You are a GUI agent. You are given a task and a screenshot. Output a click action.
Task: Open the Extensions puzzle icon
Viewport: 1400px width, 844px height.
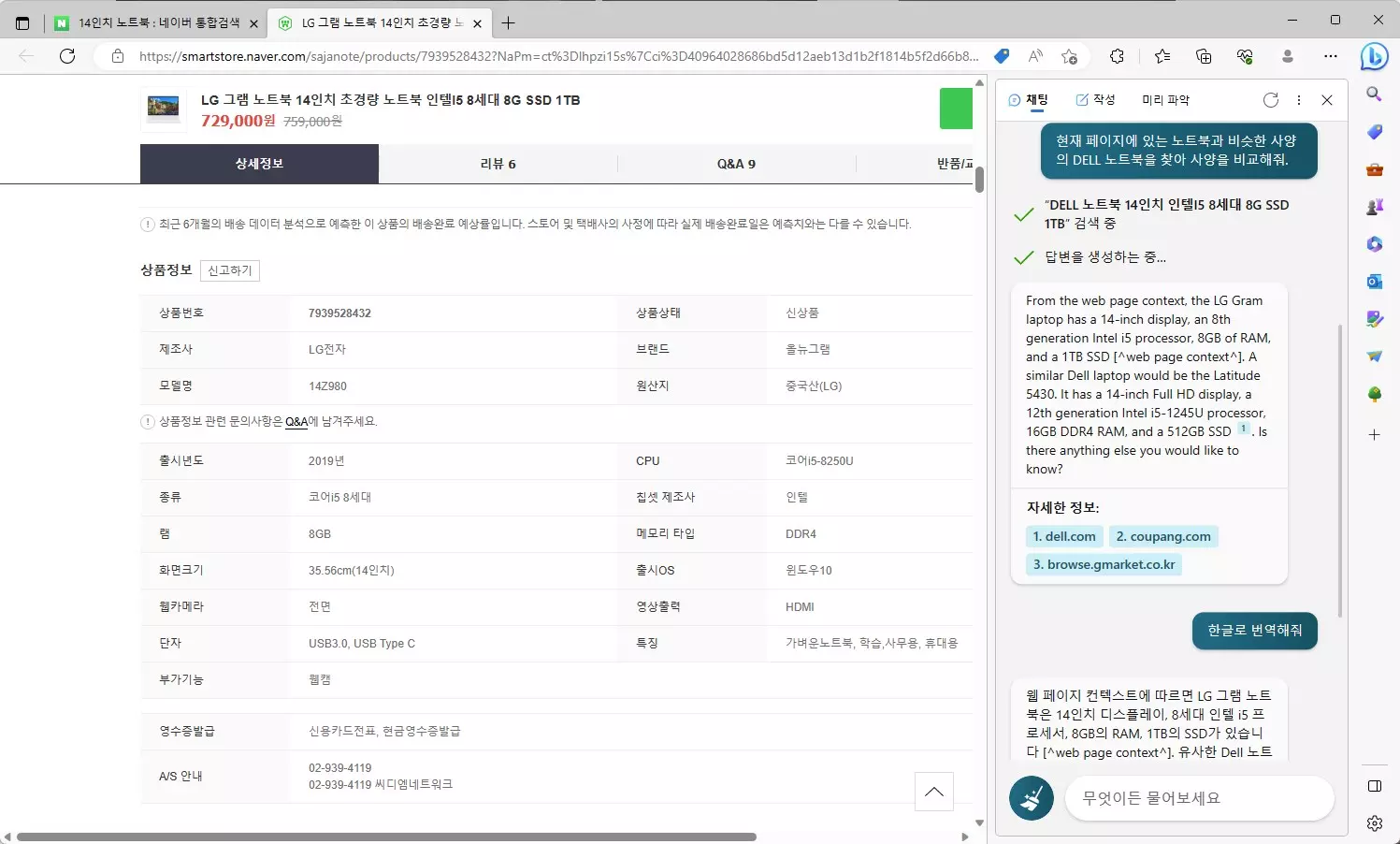1117,56
